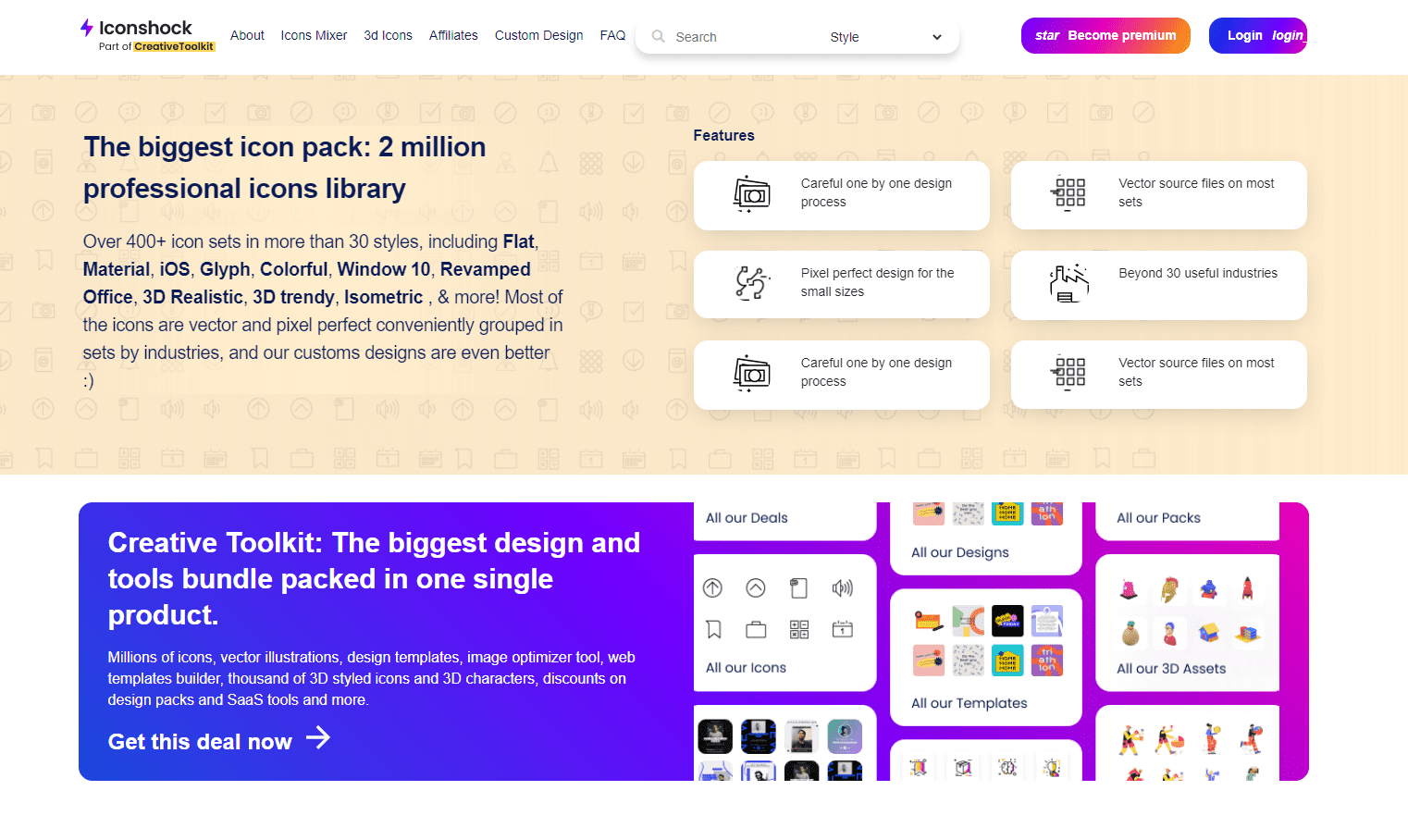Click the Beyond 30 useful industries icon
This screenshot has width=1408, height=840.
(x=1069, y=283)
